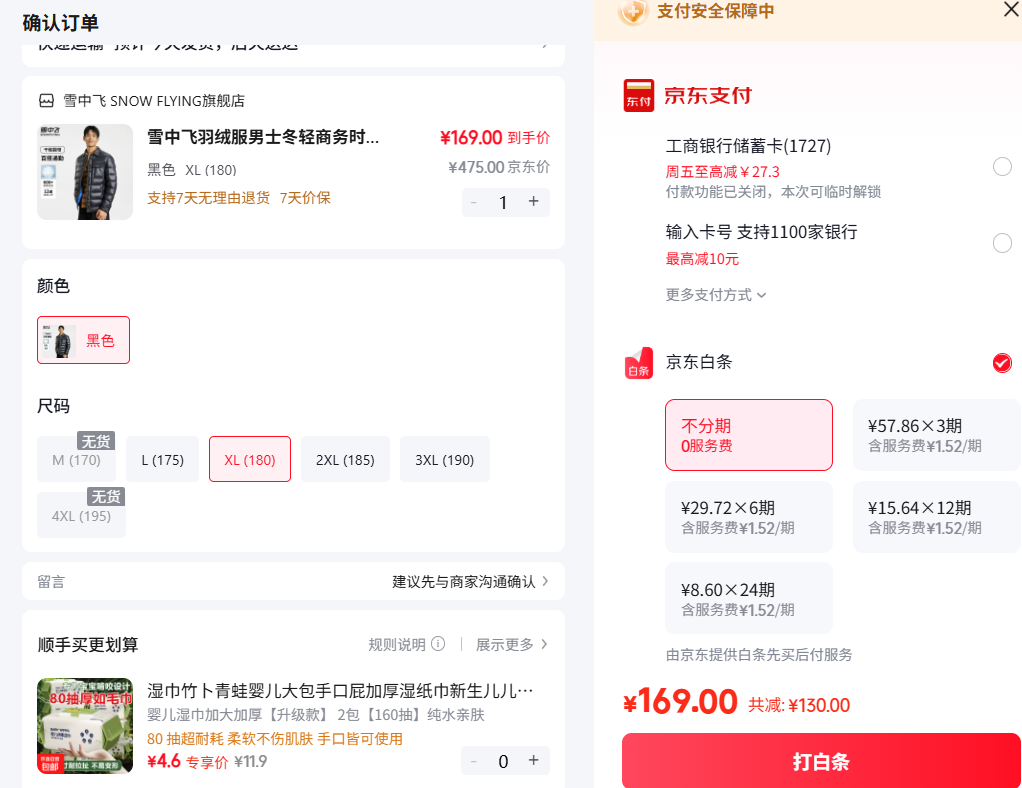Viewport: 1022px width, 788px height.
Task: Click the 京东白条 logo icon
Action: [638, 362]
